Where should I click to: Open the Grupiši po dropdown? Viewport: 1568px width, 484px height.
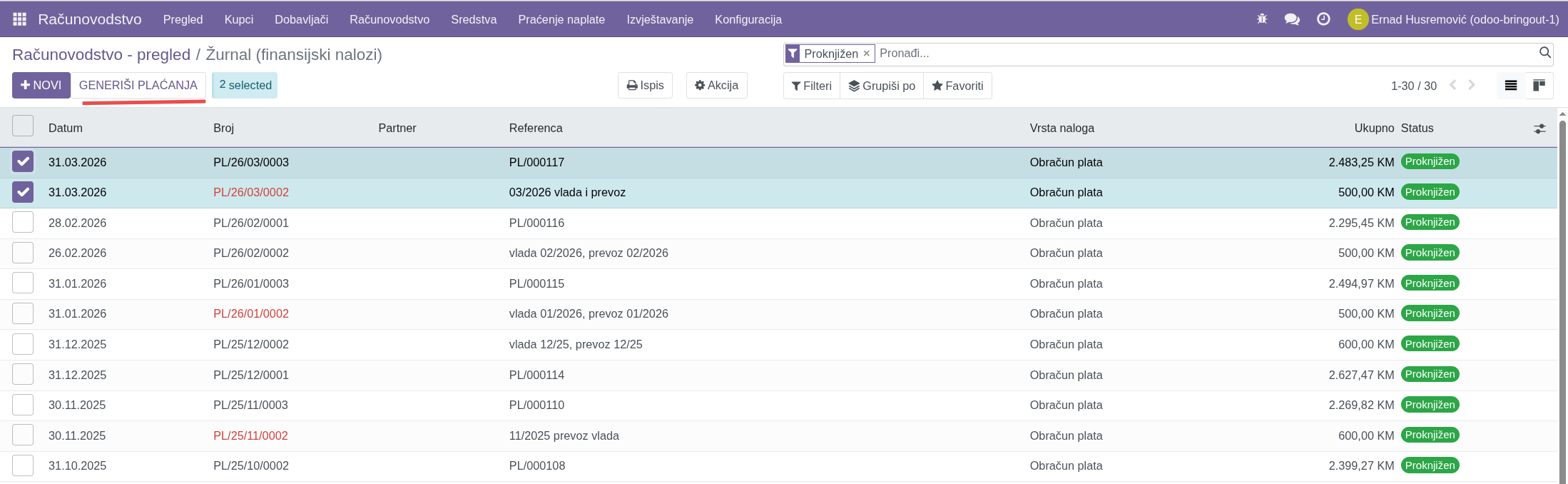pos(882,86)
